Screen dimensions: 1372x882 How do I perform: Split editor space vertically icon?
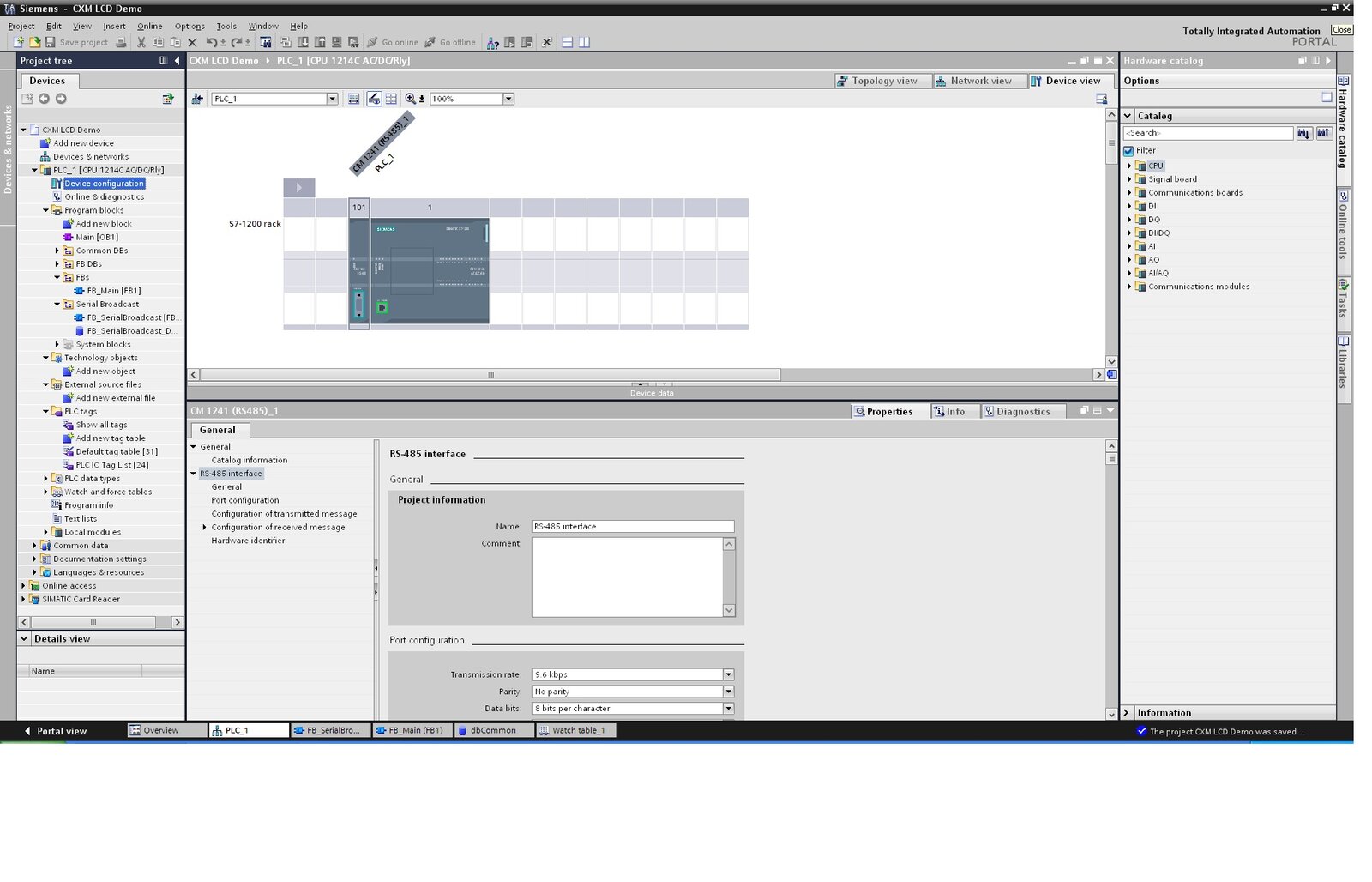tap(584, 42)
